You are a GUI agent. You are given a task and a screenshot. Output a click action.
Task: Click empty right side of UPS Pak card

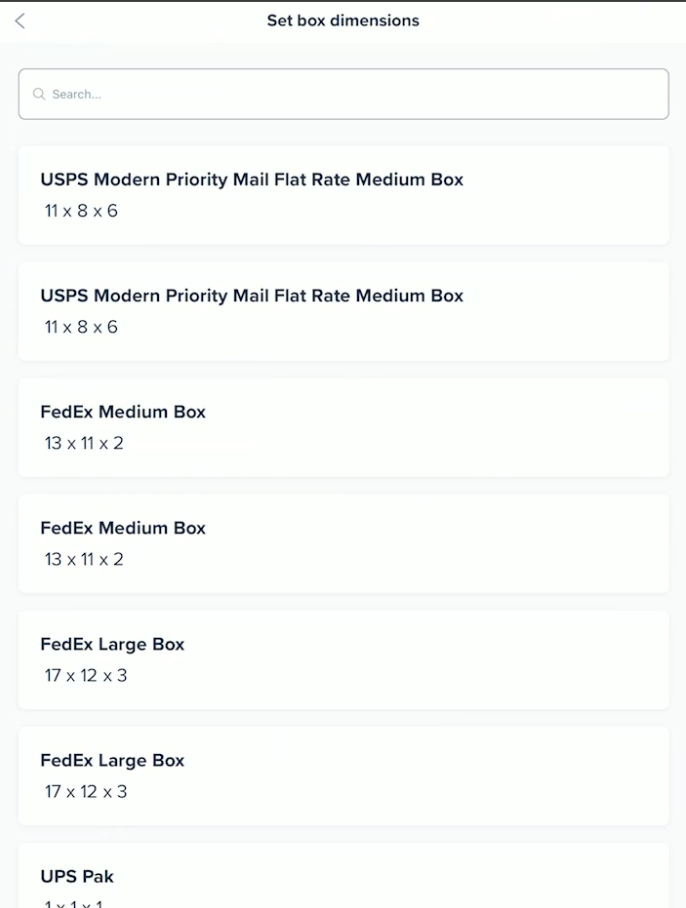(x=500, y=880)
